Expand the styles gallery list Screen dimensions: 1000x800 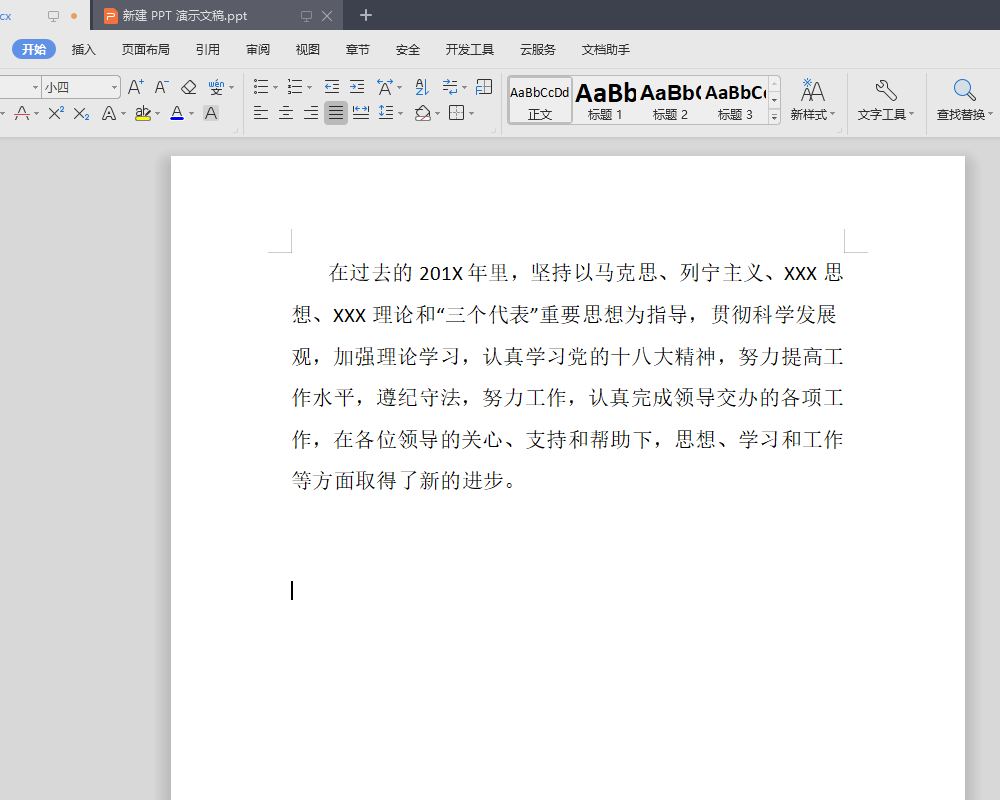774,117
